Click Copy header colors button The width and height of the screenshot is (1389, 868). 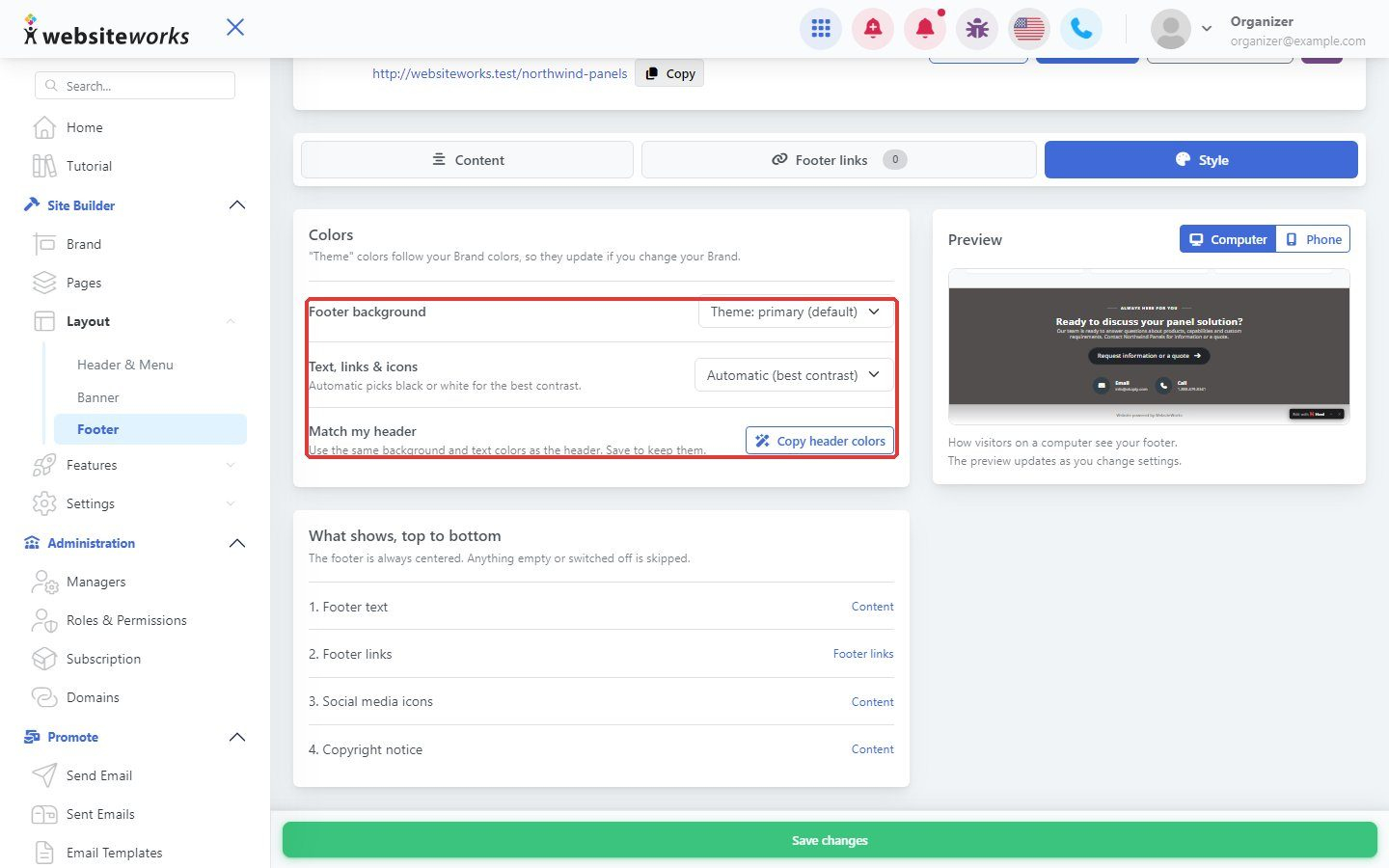click(x=820, y=441)
